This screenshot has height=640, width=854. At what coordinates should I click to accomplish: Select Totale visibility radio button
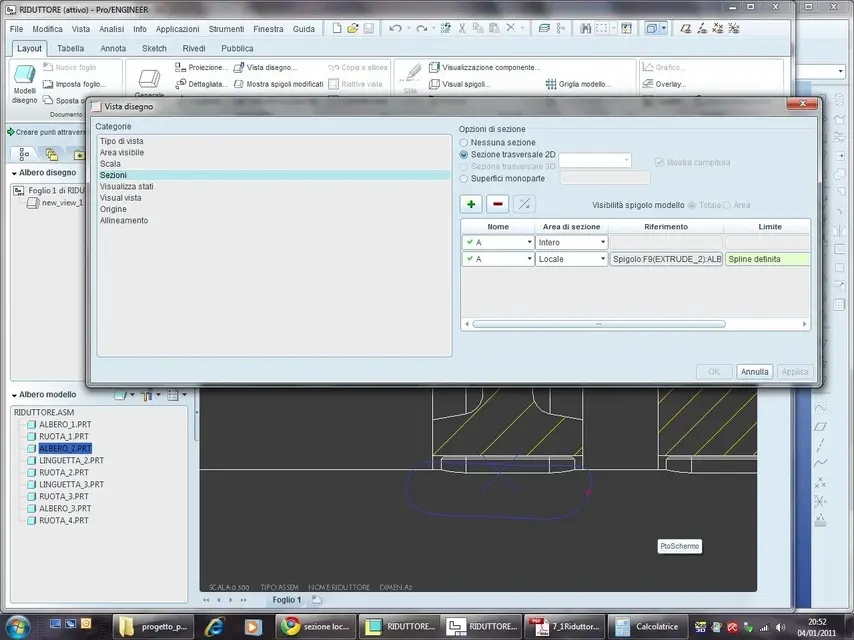pos(692,205)
